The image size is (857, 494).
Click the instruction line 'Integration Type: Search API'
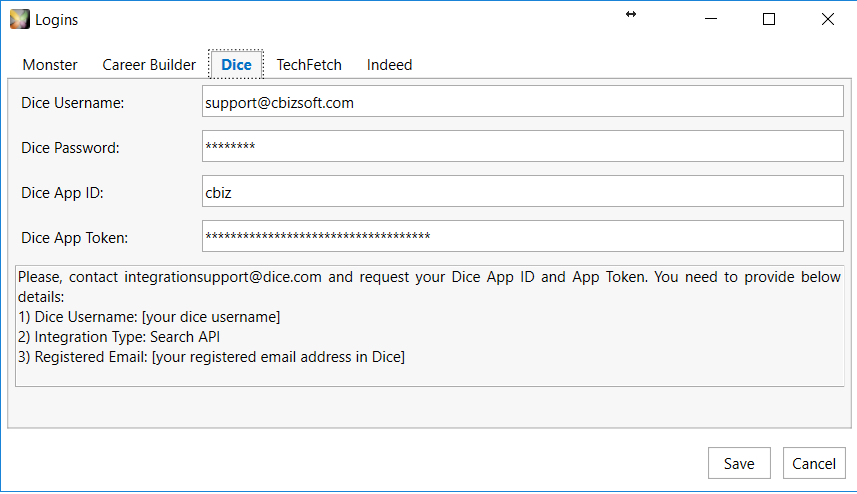[x=119, y=337]
